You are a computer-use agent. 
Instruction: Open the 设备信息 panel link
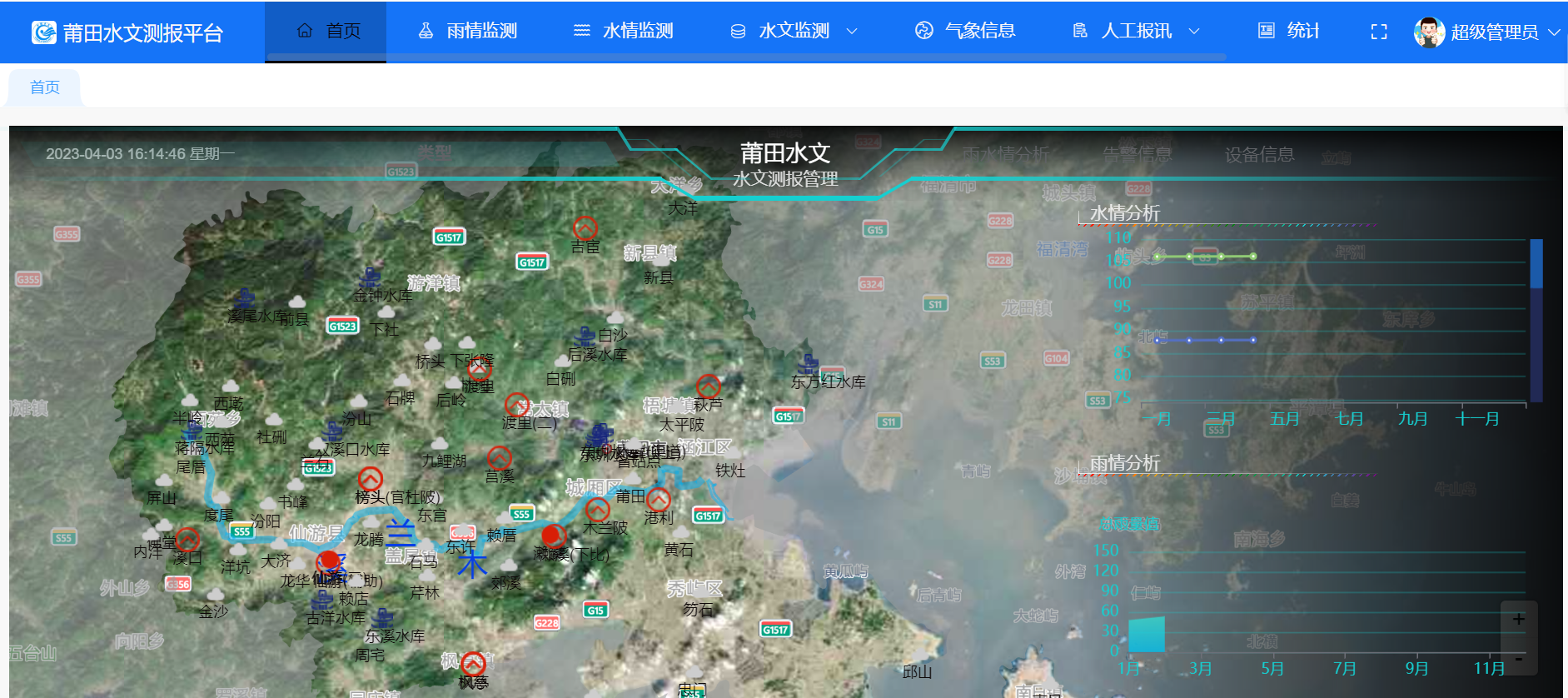click(x=1258, y=154)
